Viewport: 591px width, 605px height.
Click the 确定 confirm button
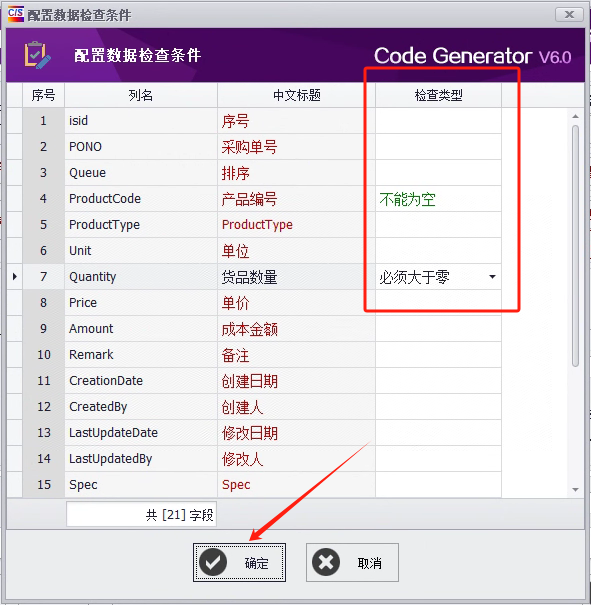tap(239, 563)
